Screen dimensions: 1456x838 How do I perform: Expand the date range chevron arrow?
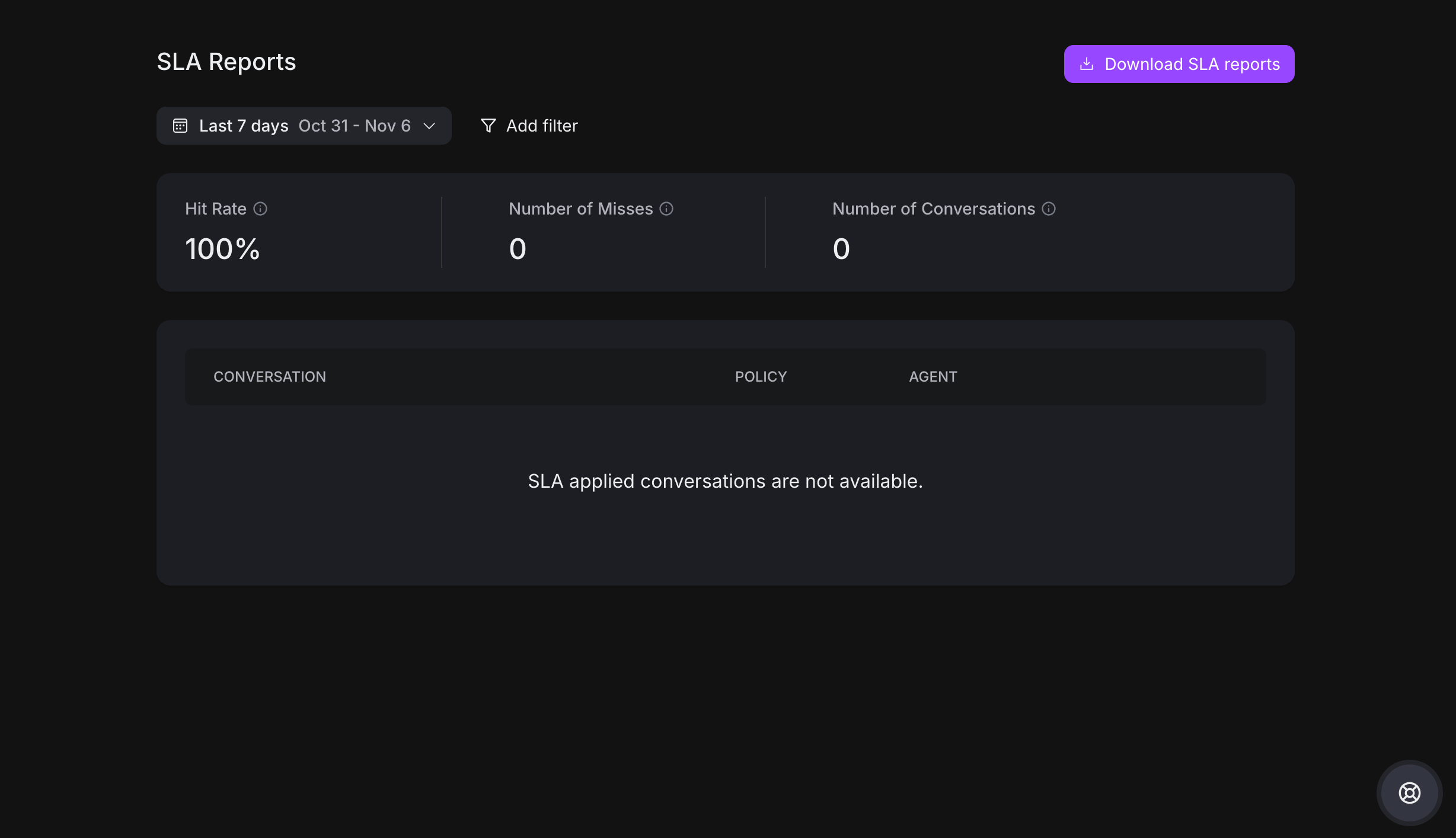pos(429,126)
